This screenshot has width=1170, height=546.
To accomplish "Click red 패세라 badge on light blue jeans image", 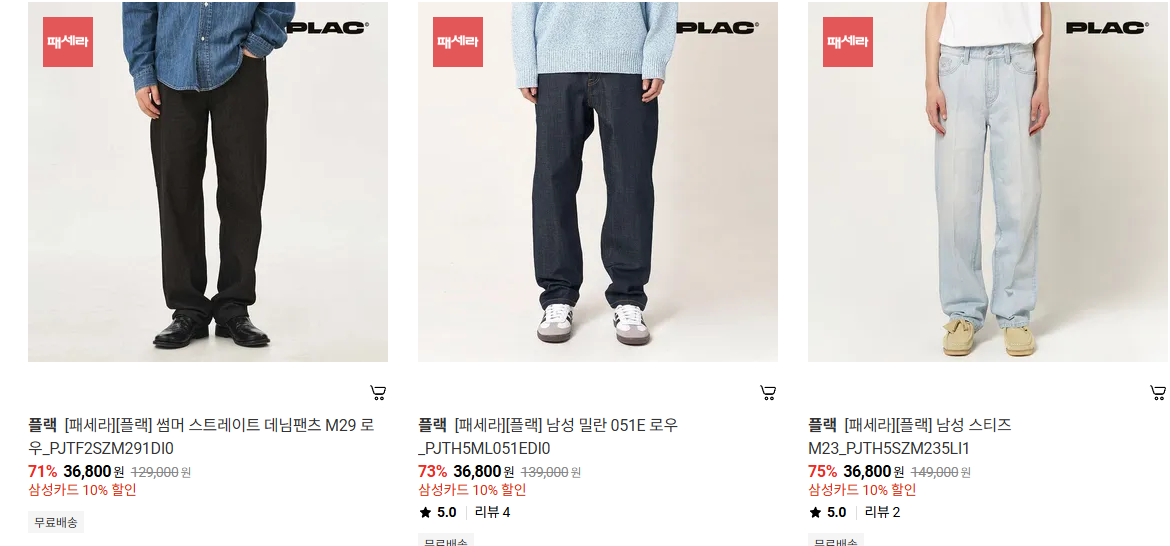I will 848,42.
